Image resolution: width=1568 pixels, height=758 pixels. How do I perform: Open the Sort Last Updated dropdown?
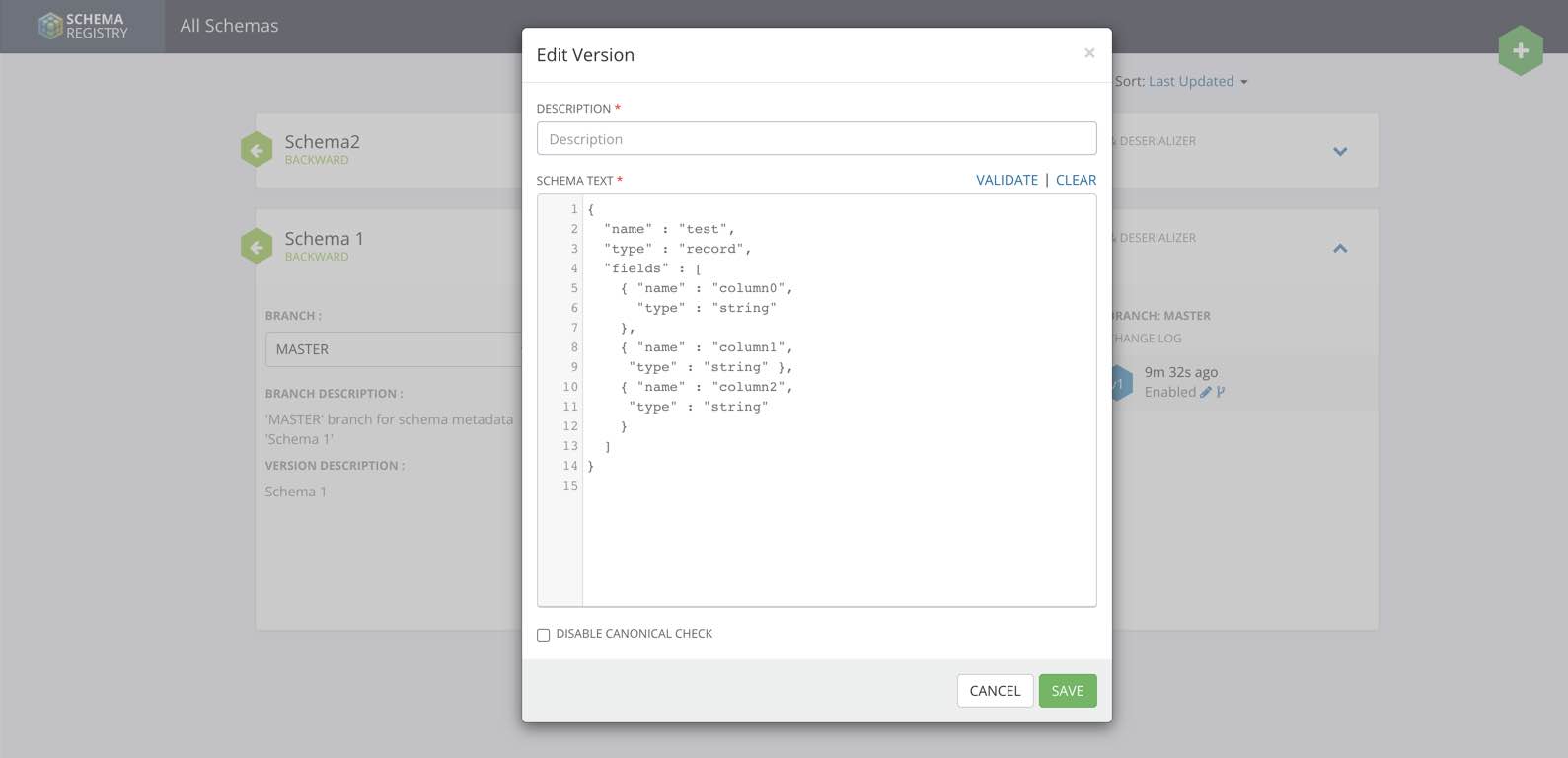click(x=1197, y=81)
